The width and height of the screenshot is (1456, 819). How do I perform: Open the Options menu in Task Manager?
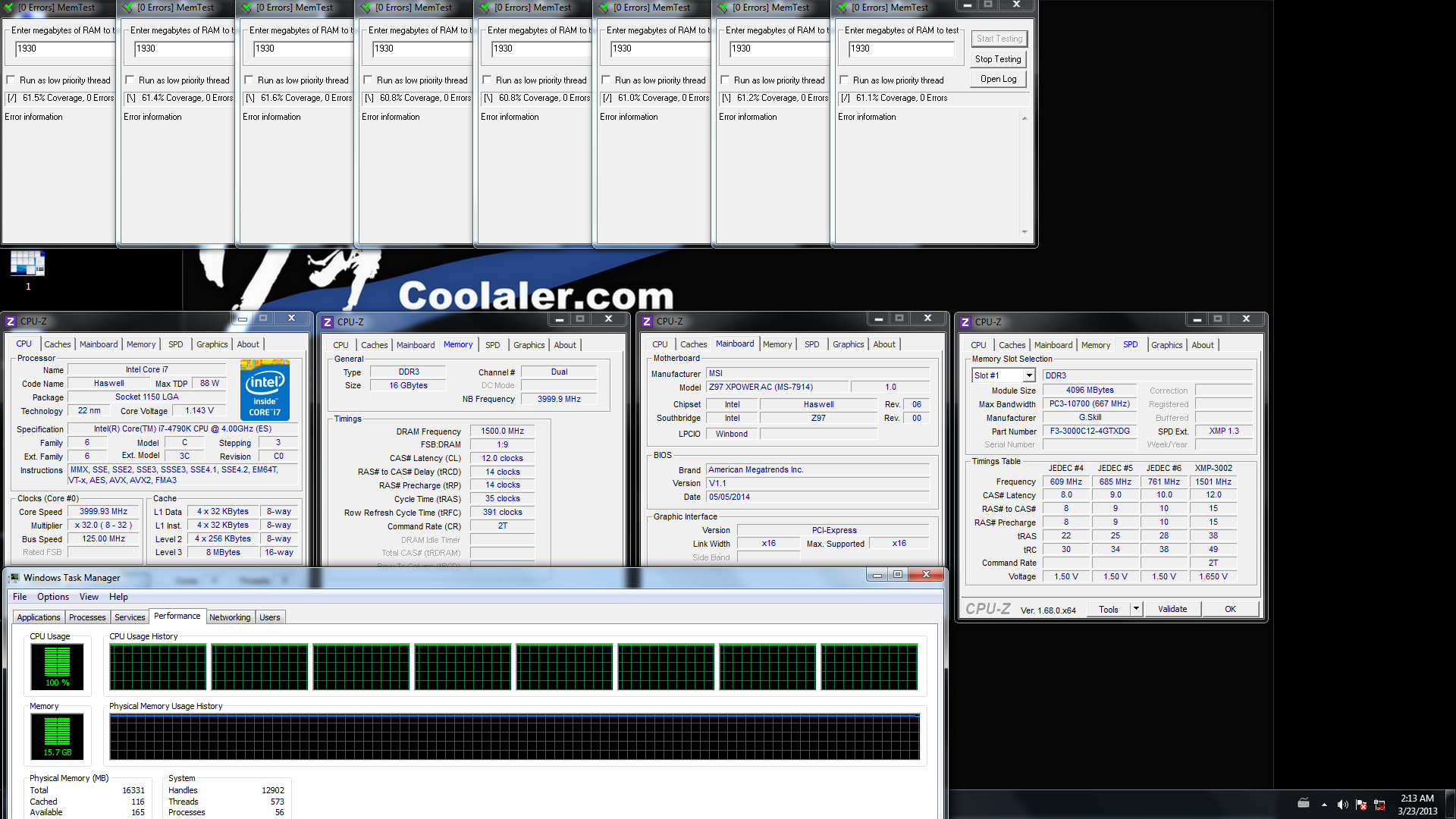pyautogui.click(x=53, y=597)
